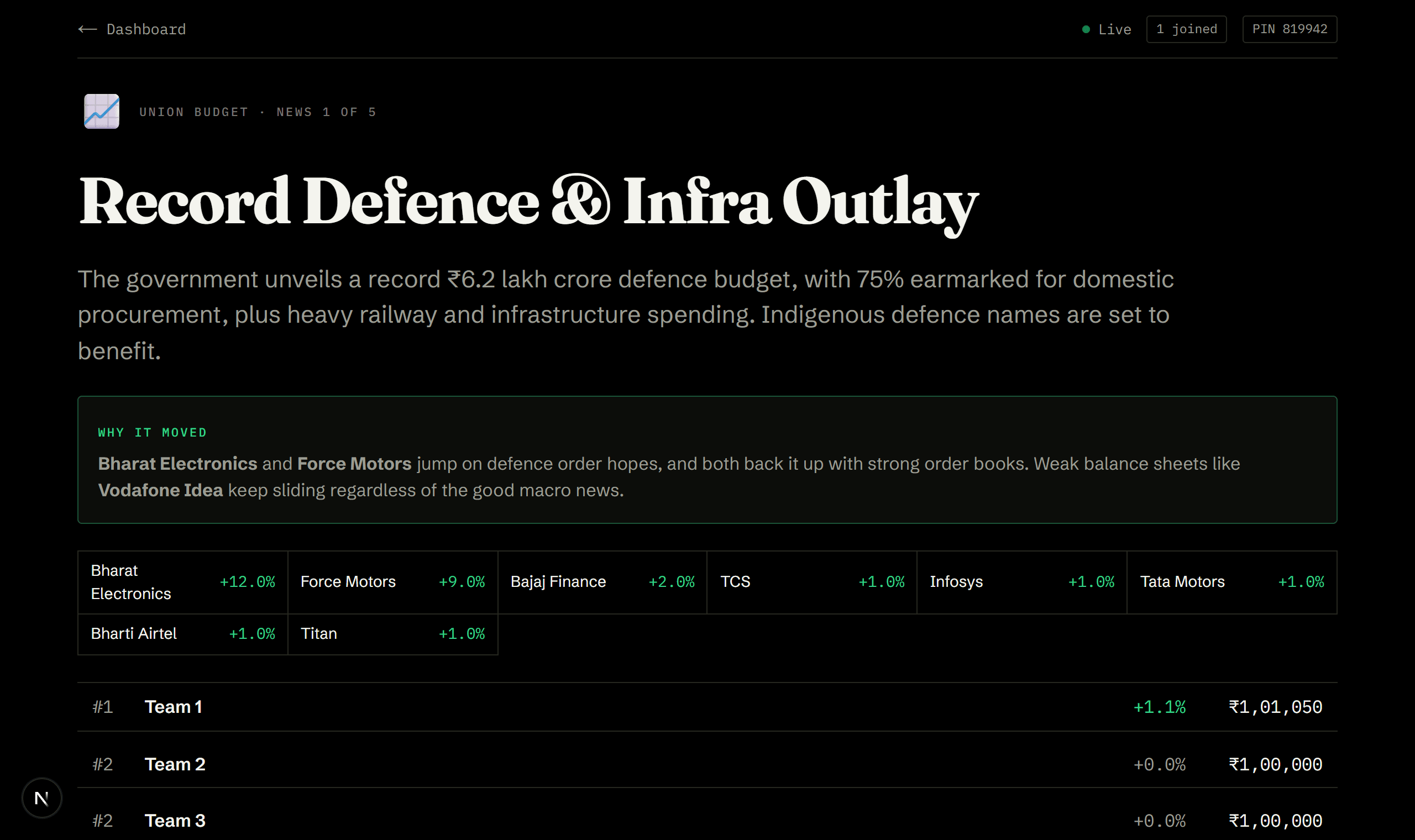This screenshot has width=1415, height=840.
Task: Click Team 1's +1.1% gain
Action: click(x=1159, y=707)
